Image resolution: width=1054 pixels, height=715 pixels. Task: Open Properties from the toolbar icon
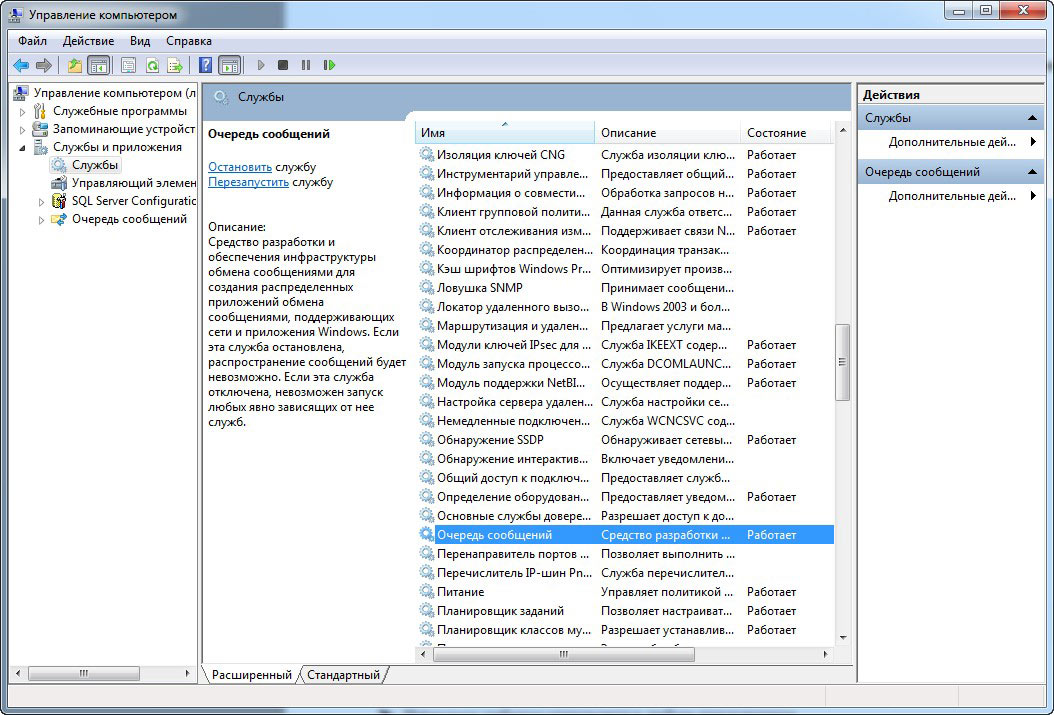[x=128, y=65]
